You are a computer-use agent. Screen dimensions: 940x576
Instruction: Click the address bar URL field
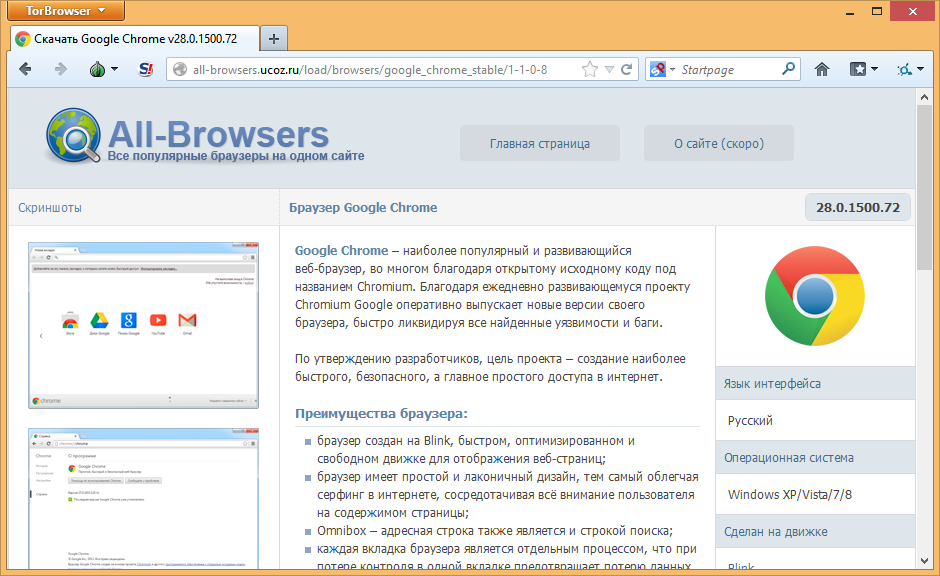tap(380, 69)
